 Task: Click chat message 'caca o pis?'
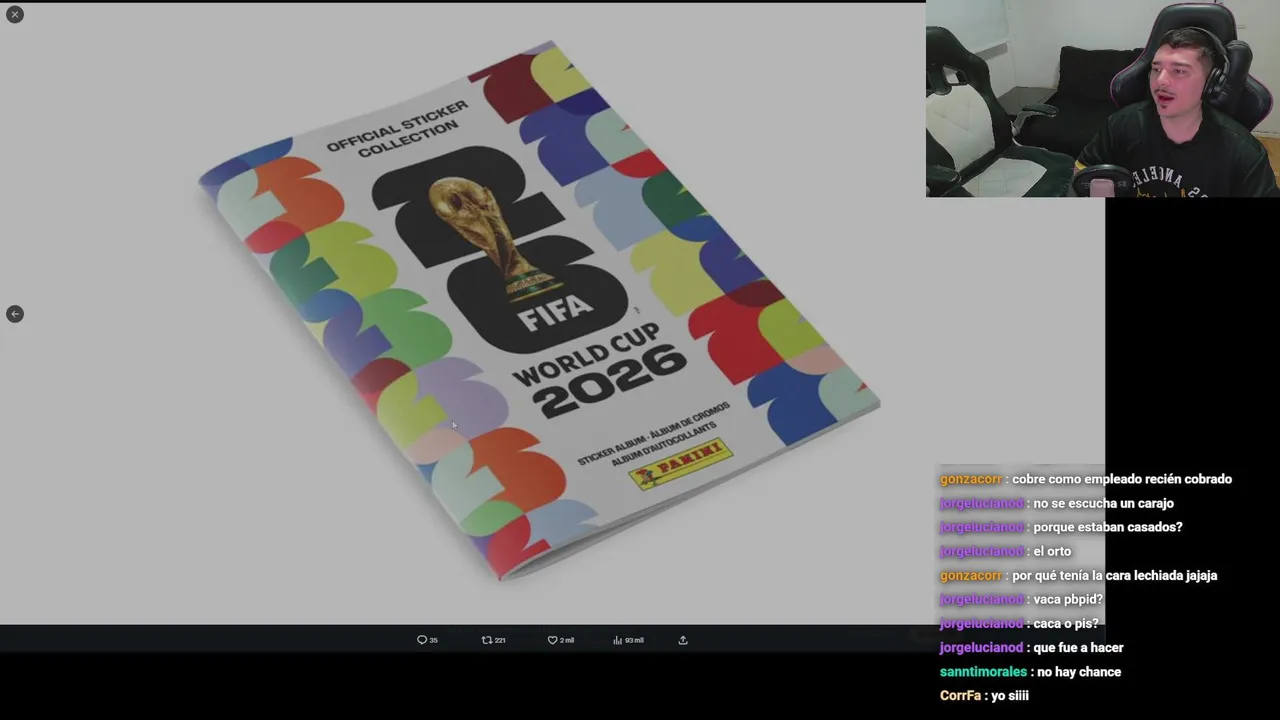(1065, 623)
